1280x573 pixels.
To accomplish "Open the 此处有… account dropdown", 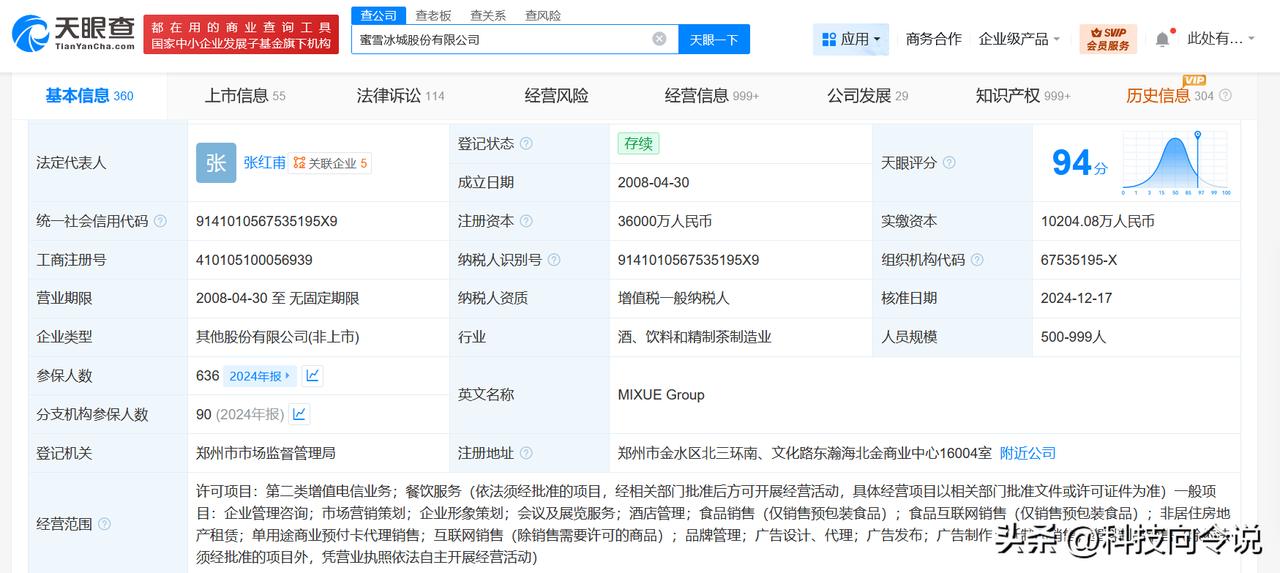I will (x=1222, y=39).
